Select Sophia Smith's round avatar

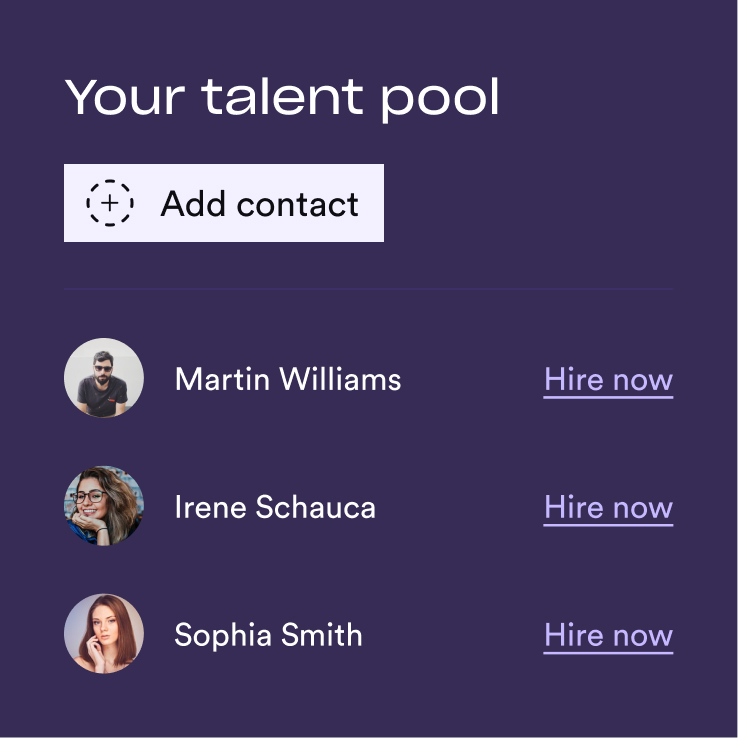coord(104,634)
